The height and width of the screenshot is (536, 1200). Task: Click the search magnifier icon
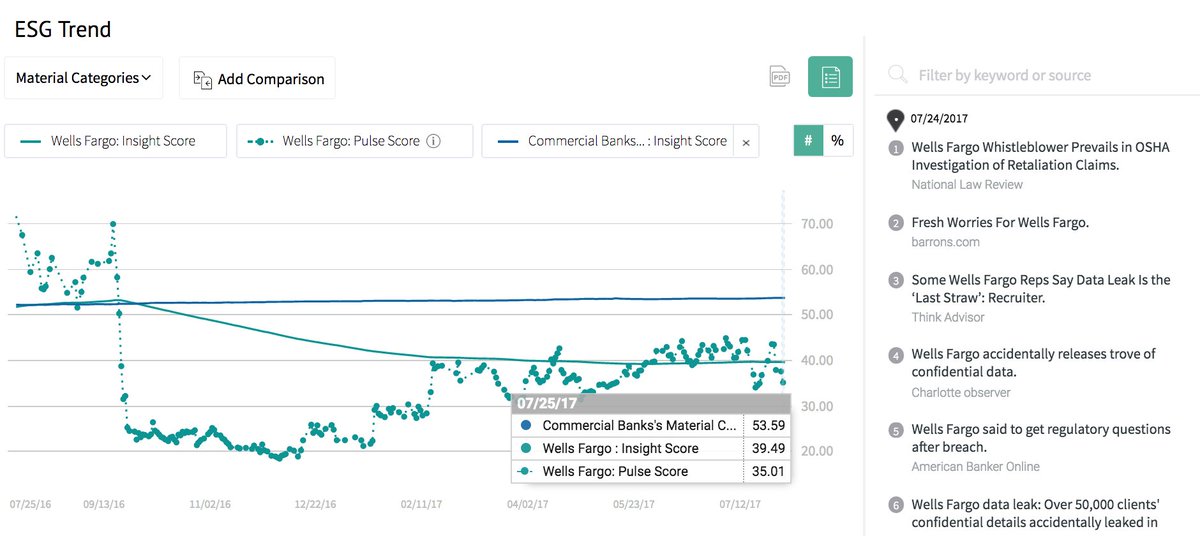pos(897,75)
